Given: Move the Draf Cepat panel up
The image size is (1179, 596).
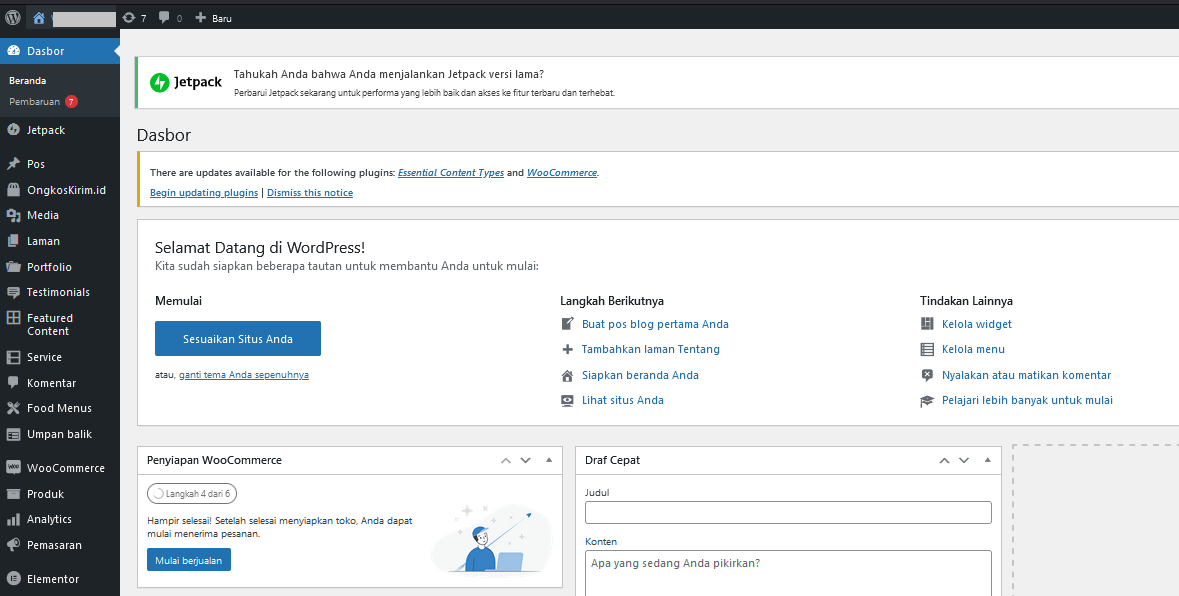Looking at the screenshot, I should pos(944,460).
